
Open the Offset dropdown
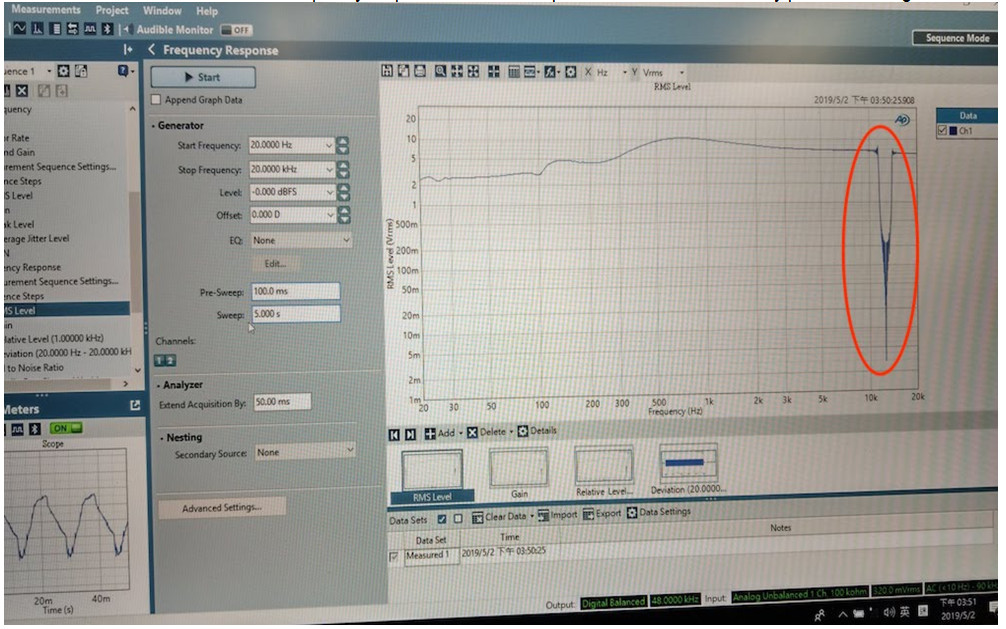click(330, 214)
